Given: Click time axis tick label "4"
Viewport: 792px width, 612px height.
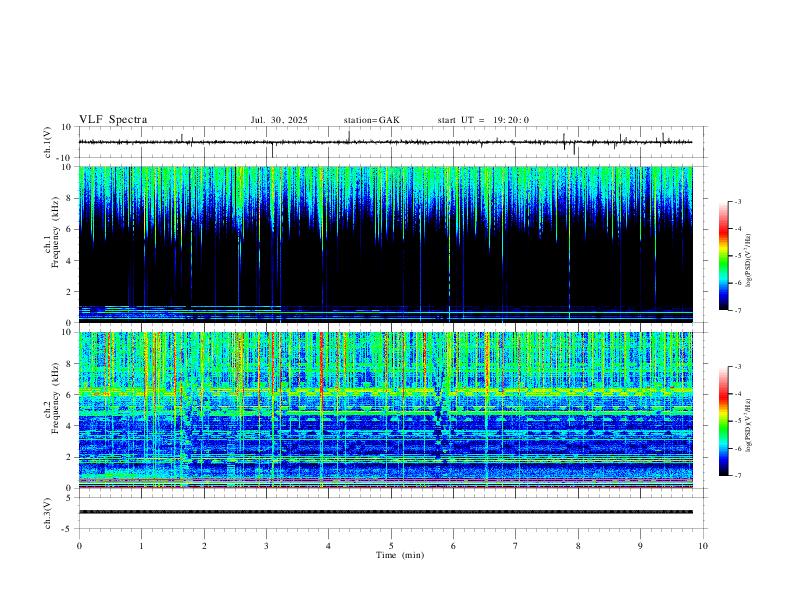Looking at the screenshot, I should click(x=329, y=546).
